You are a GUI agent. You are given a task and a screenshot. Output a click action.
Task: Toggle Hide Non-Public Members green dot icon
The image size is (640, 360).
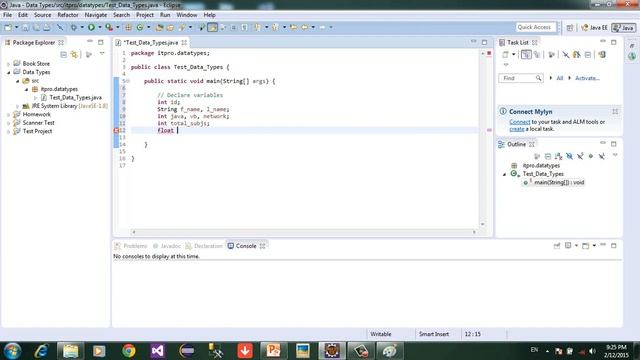pyautogui.click(x=591, y=156)
